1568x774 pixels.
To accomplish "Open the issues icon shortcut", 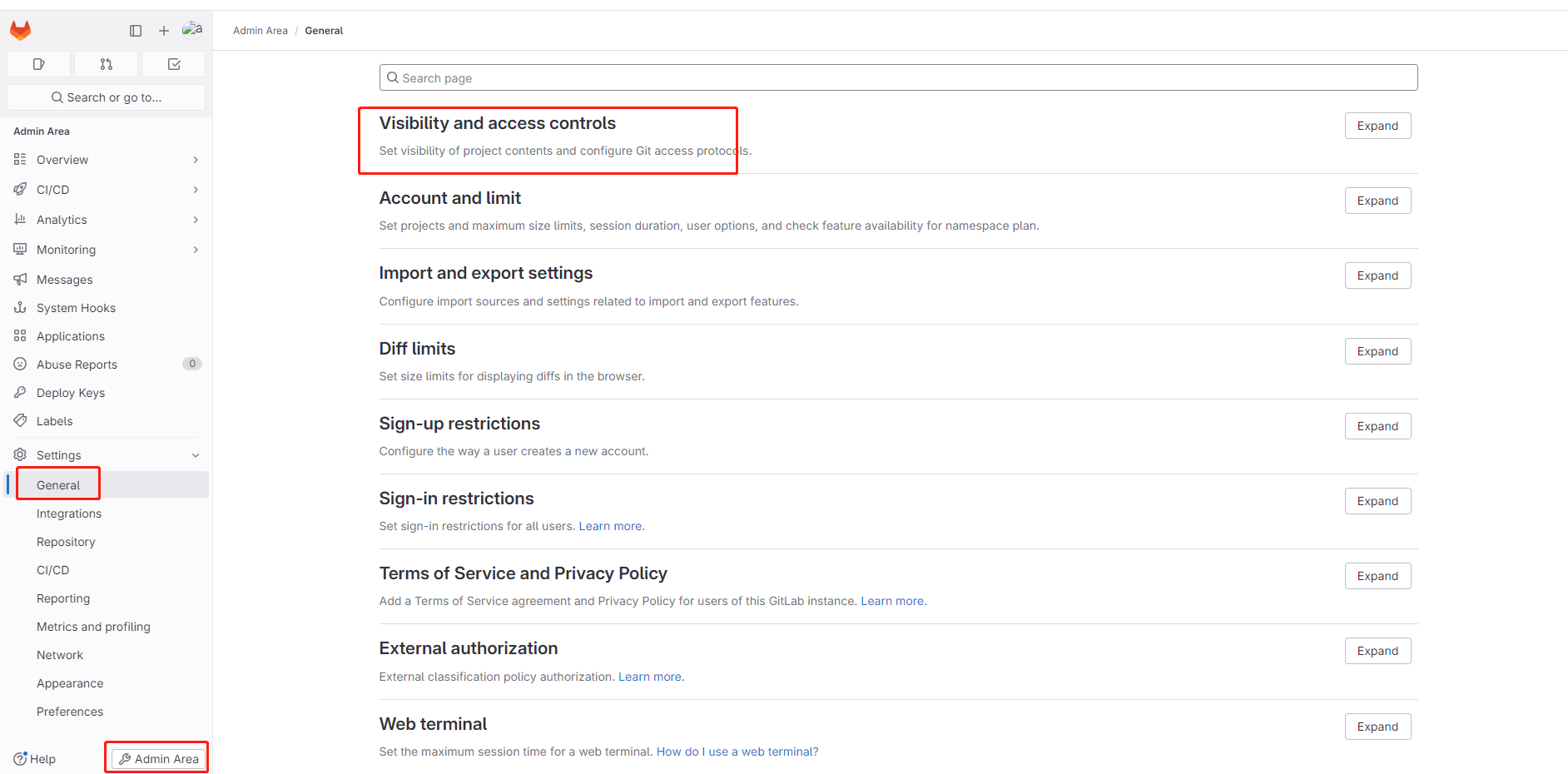I will (38, 64).
